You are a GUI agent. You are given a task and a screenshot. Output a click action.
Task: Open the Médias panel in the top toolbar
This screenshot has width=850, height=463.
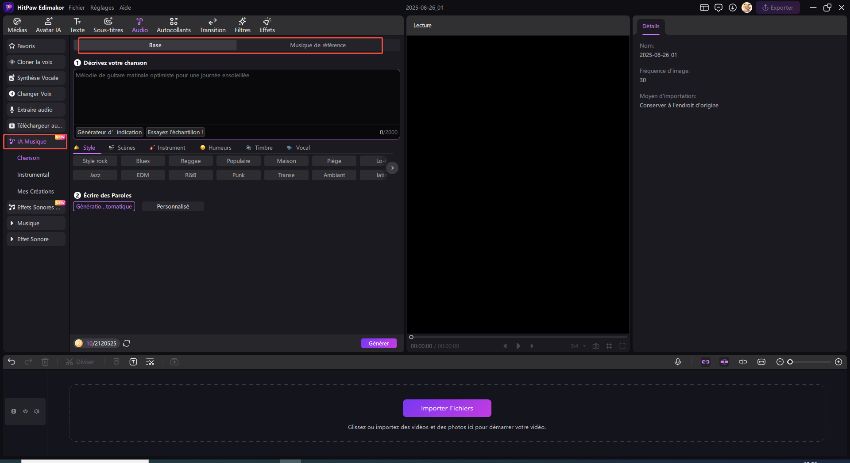click(17, 25)
